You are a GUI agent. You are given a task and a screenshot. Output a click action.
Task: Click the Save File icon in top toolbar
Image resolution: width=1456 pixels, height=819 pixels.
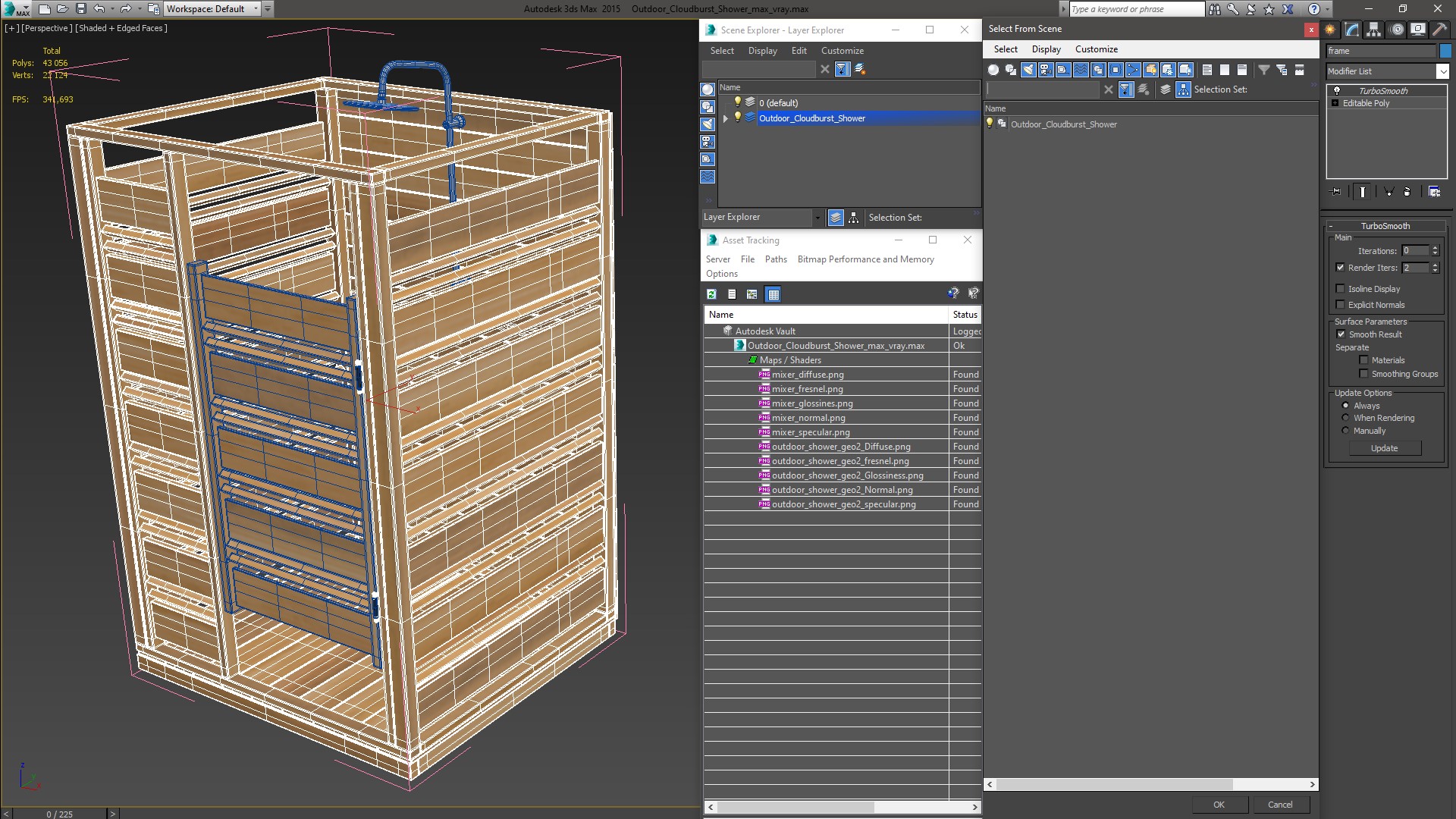(81, 9)
